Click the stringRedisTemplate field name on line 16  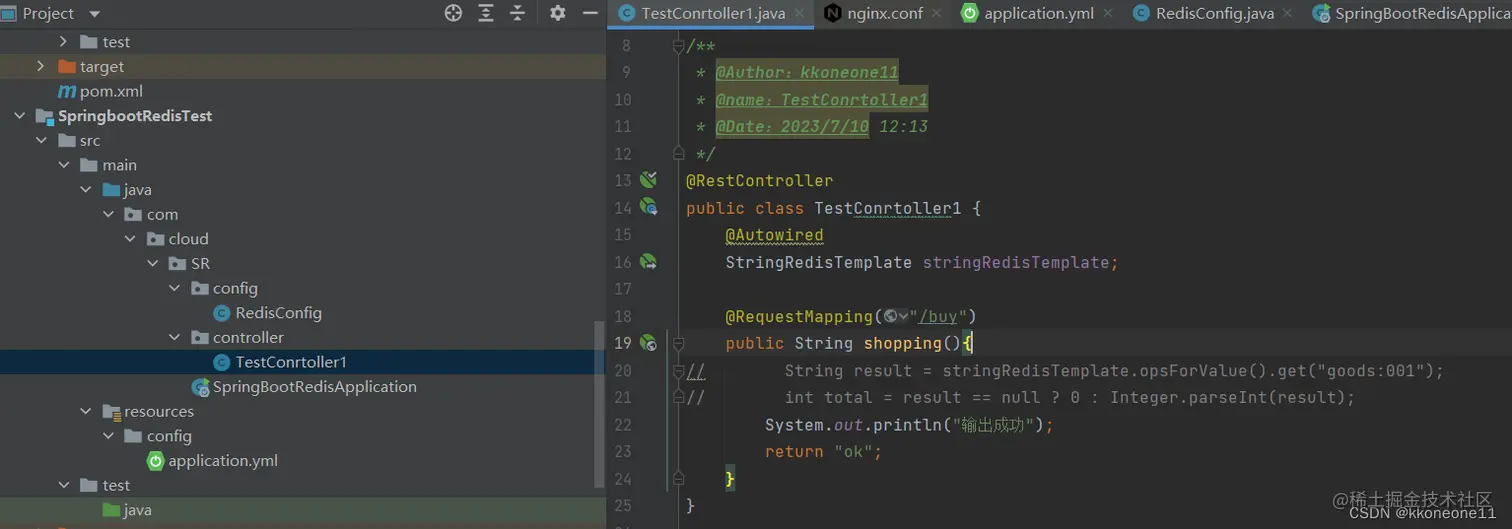point(1016,262)
